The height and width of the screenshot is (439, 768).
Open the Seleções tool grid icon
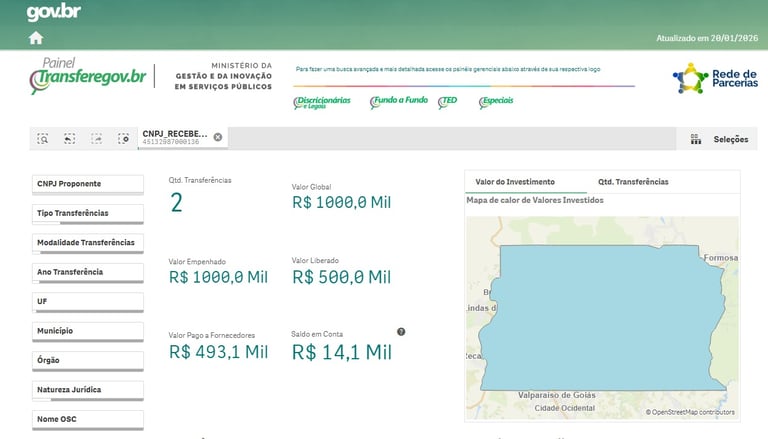(x=696, y=139)
